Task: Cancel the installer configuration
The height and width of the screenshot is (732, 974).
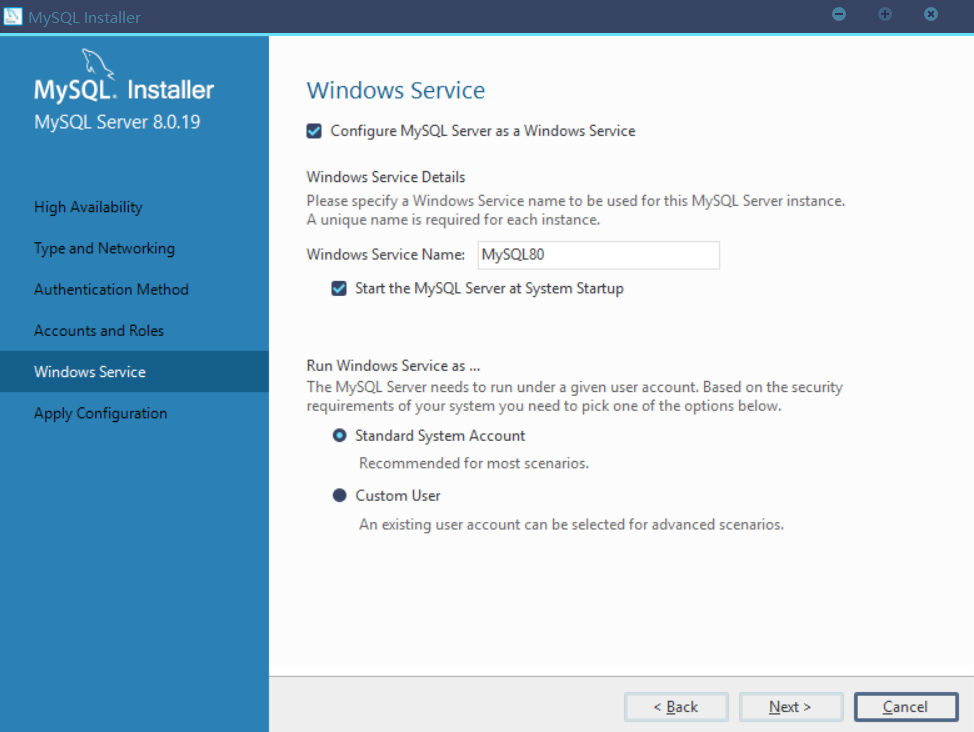Action: 906,707
